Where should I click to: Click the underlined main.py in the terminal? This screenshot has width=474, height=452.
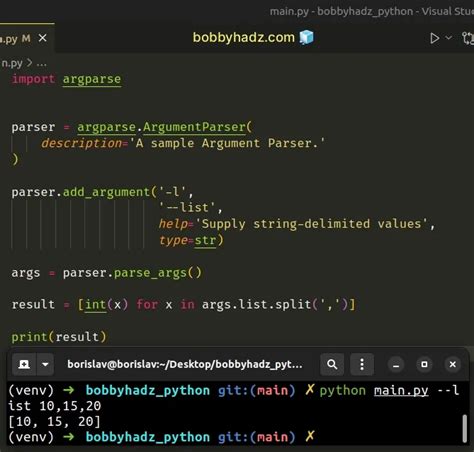click(401, 391)
